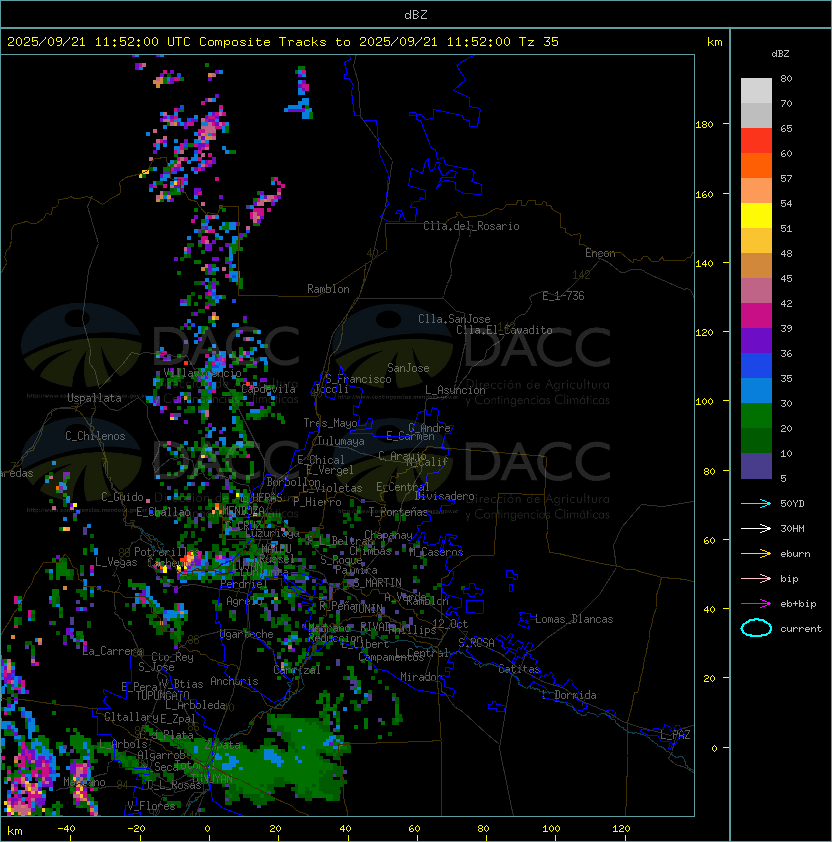Click the 'L_Dormida' map label
This screenshot has width=832, height=842.
(569, 695)
